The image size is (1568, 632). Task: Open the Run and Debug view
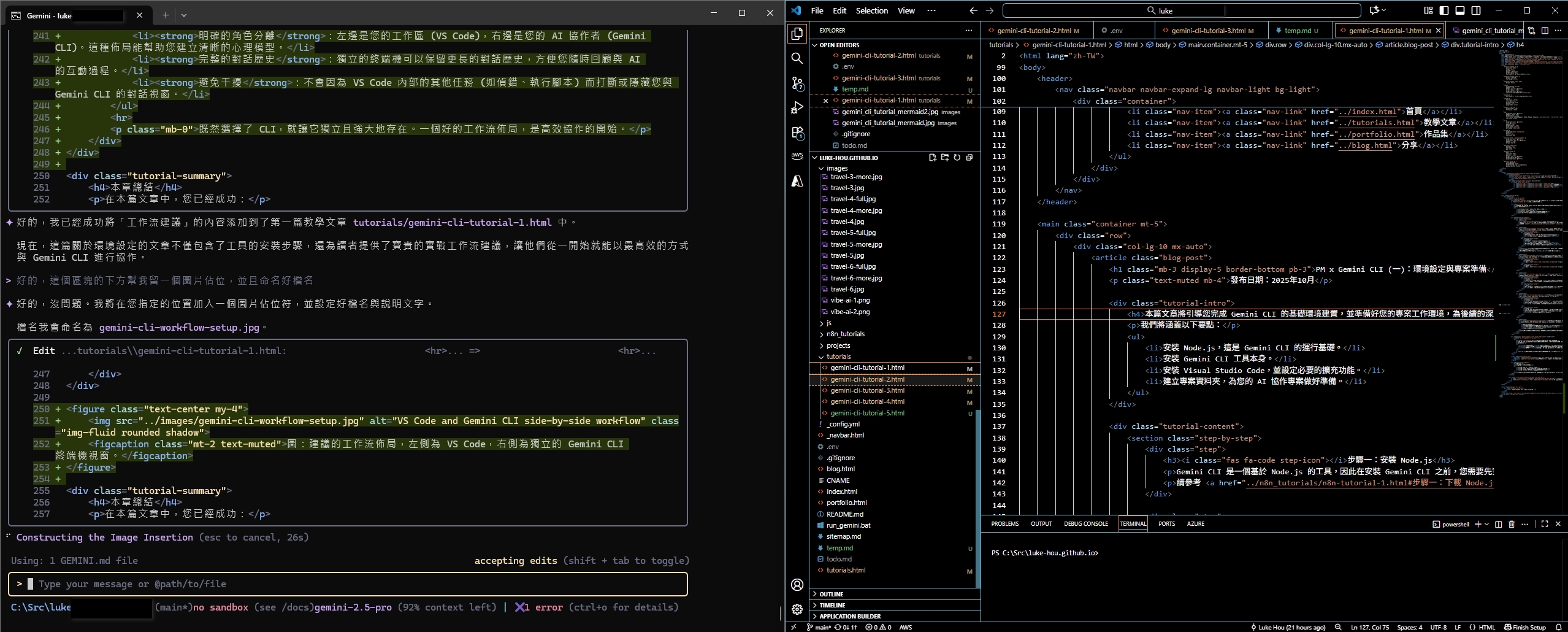[797, 107]
